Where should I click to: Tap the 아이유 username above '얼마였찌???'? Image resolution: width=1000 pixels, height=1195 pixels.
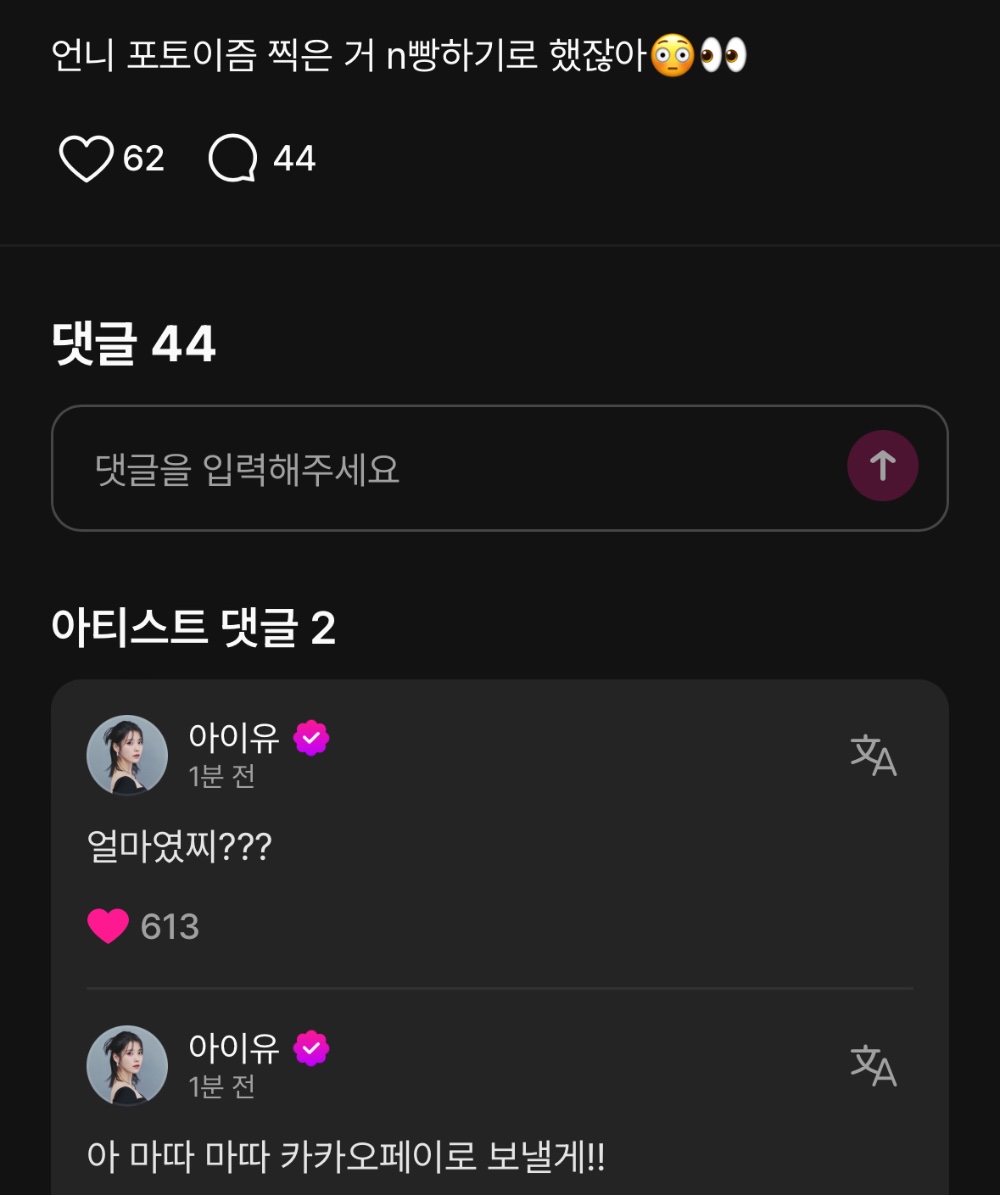coord(234,738)
